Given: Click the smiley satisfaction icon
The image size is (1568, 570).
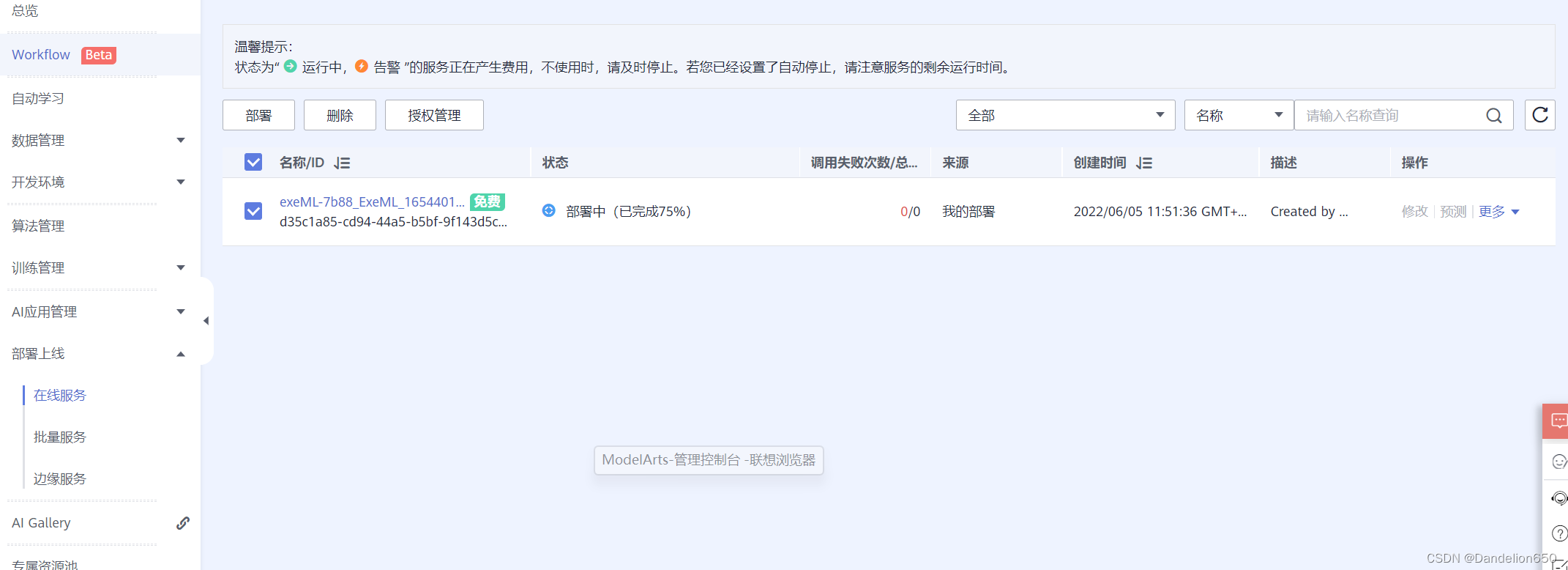Looking at the screenshot, I should point(1559,462).
